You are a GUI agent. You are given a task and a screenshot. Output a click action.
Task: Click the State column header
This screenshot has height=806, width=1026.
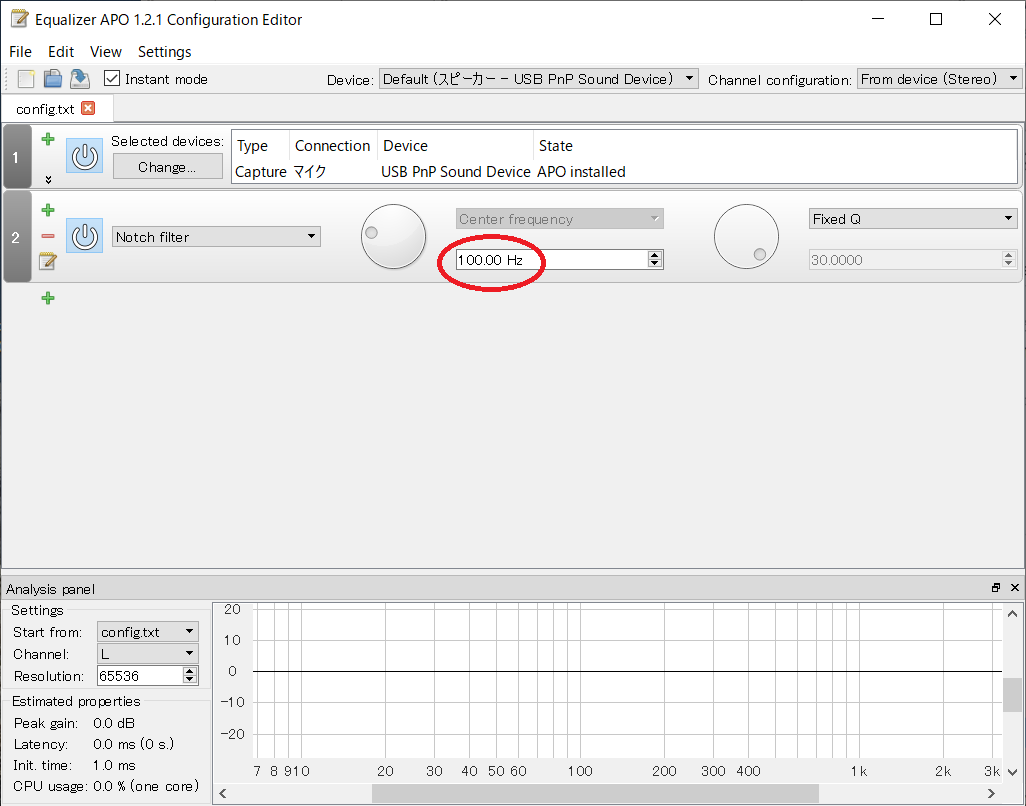click(x=556, y=146)
